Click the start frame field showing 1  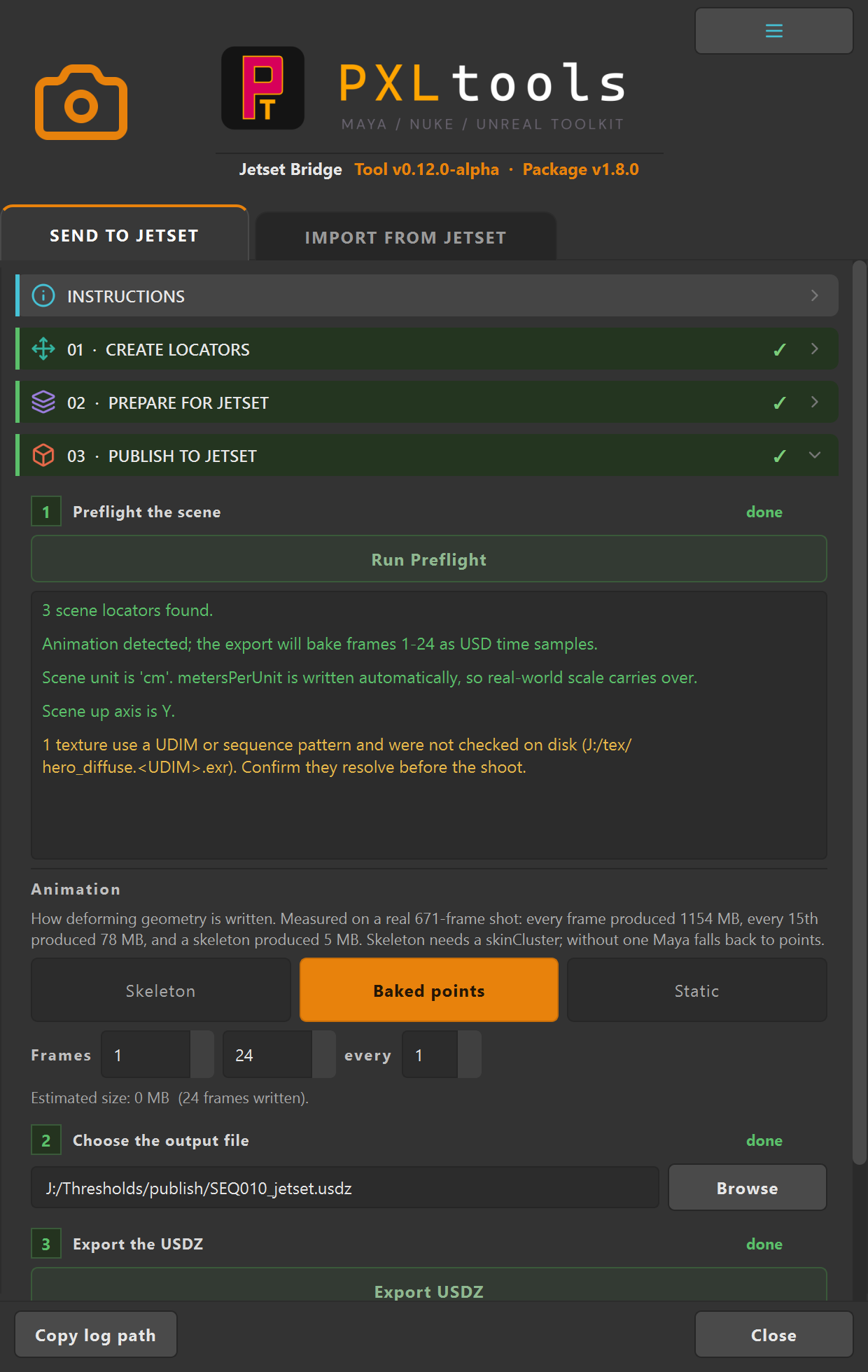(146, 1054)
